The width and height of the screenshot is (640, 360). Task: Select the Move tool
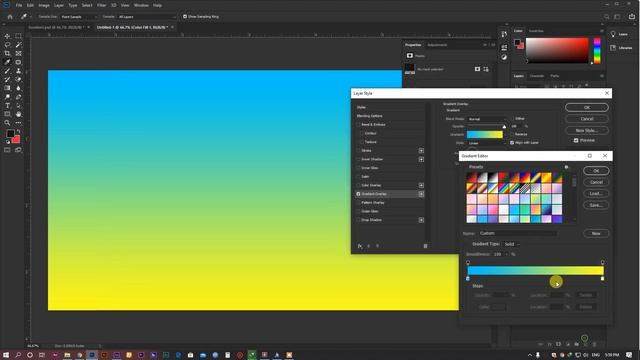click(7, 36)
